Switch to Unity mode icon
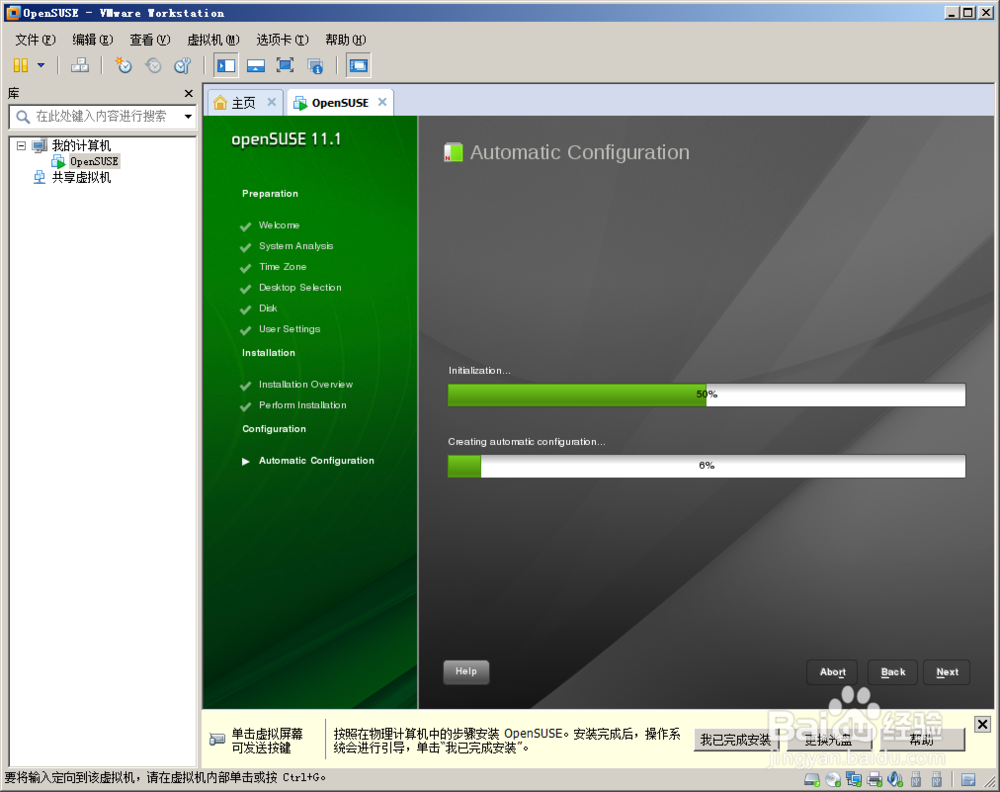The width and height of the screenshot is (1000, 792). (x=315, y=65)
